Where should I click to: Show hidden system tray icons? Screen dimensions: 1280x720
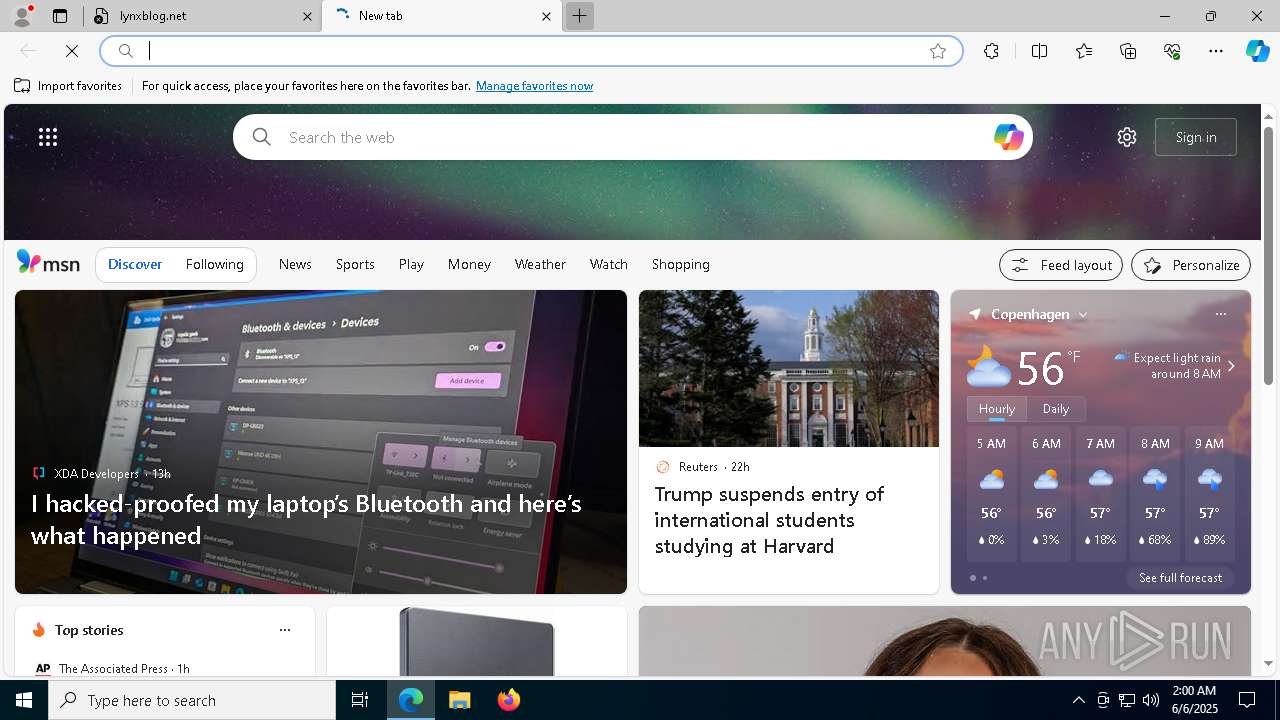tap(1078, 700)
